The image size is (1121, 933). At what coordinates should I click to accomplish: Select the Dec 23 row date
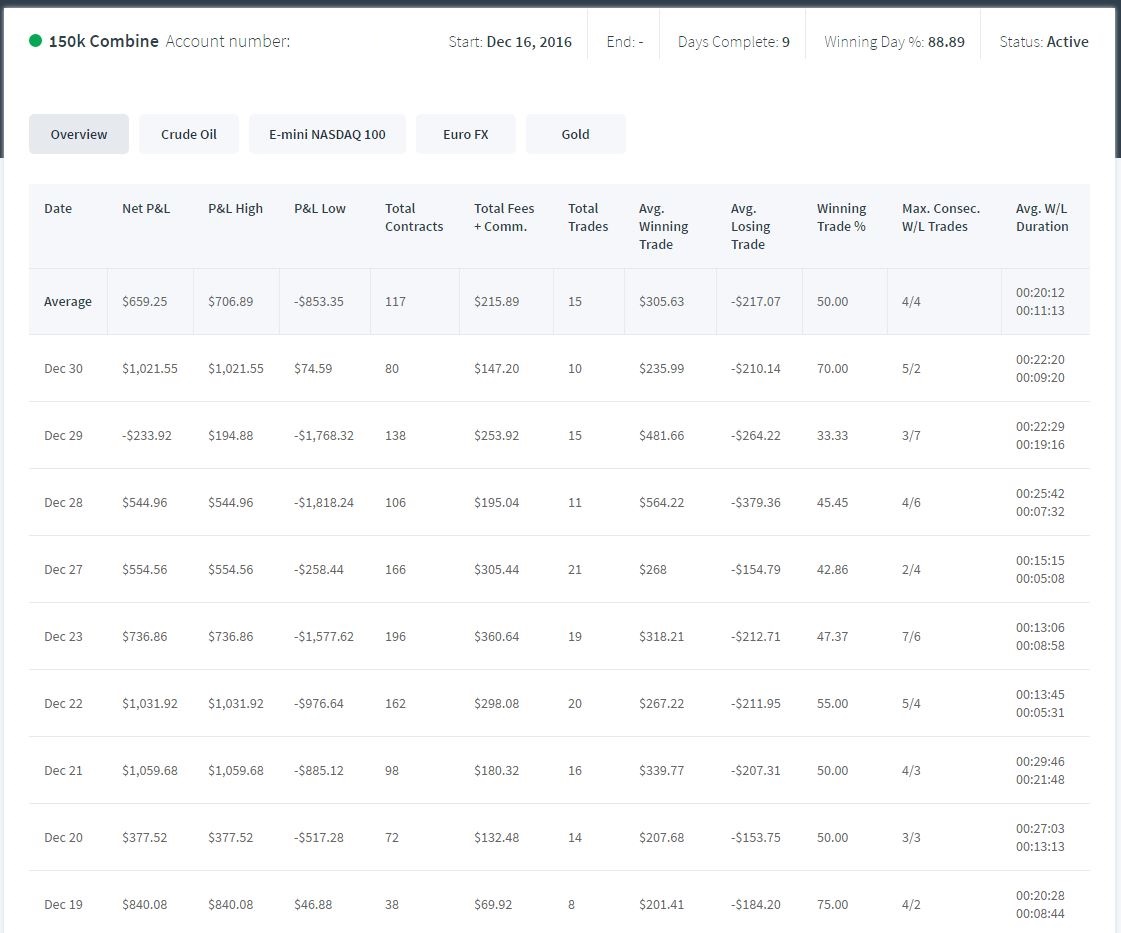click(x=64, y=636)
